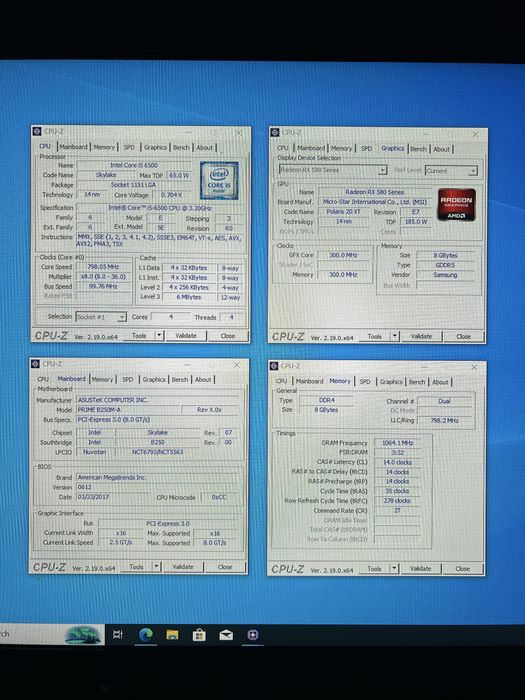Screen dimensions: 525x700
Task: Click motherboard Model value PRIME B250M-A
Action: [129, 409]
